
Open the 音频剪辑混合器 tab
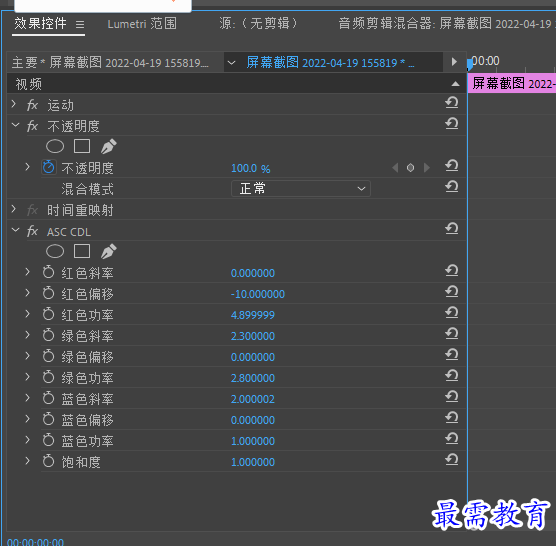pos(447,24)
